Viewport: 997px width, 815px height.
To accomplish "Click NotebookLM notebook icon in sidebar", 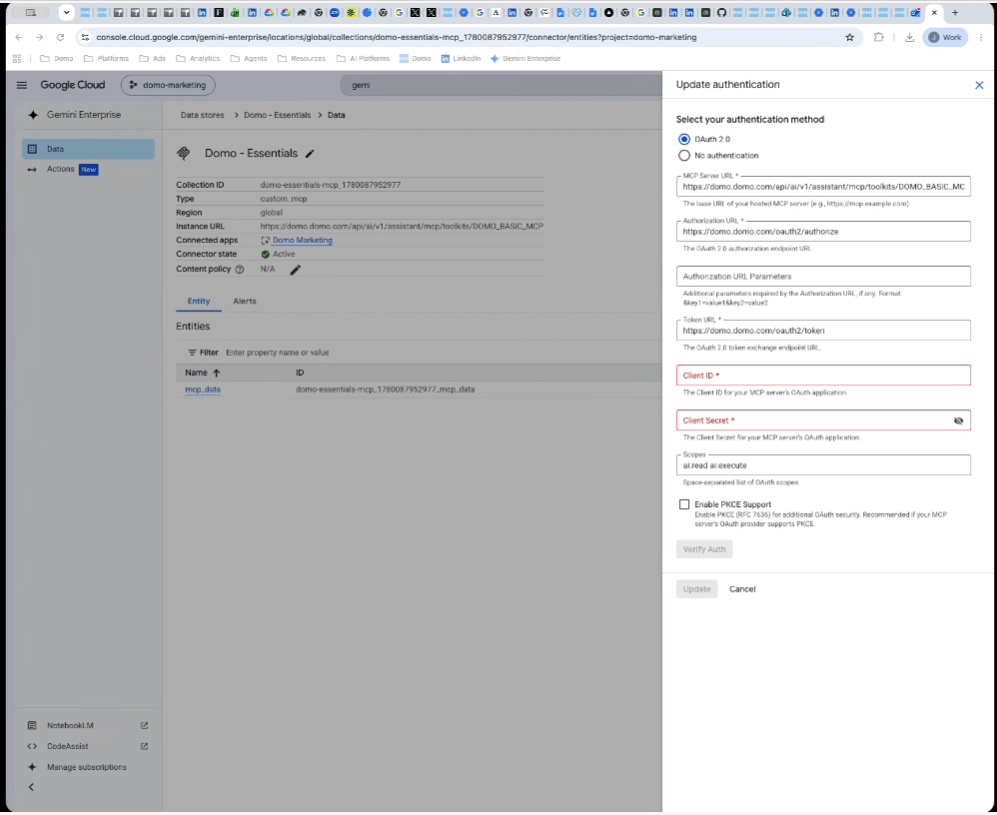I will coord(32,726).
